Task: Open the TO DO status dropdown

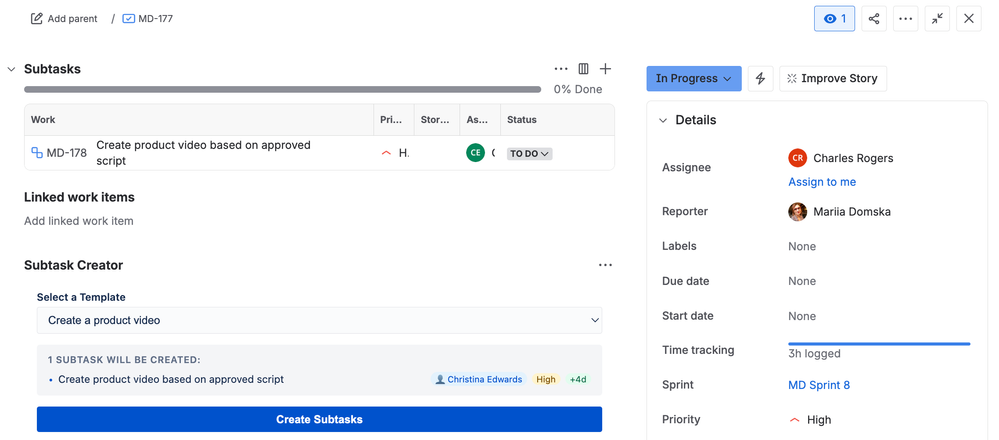Action: (529, 153)
